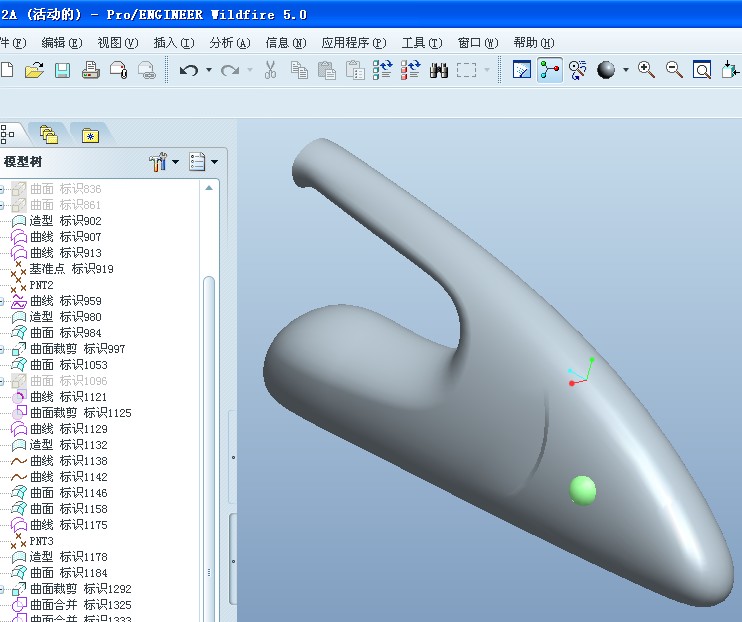Click the dashed selection box icon
Screen dimensions: 742x622
click(467, 71)
